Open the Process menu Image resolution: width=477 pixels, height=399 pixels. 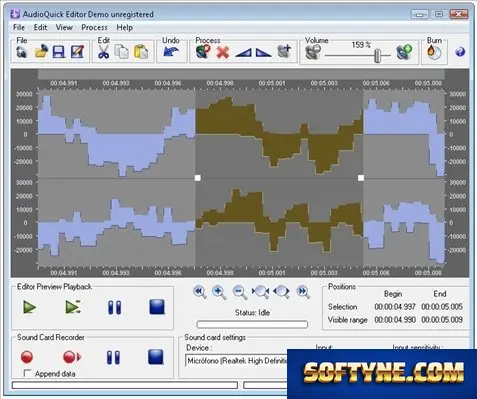click(x=94, y=27)
